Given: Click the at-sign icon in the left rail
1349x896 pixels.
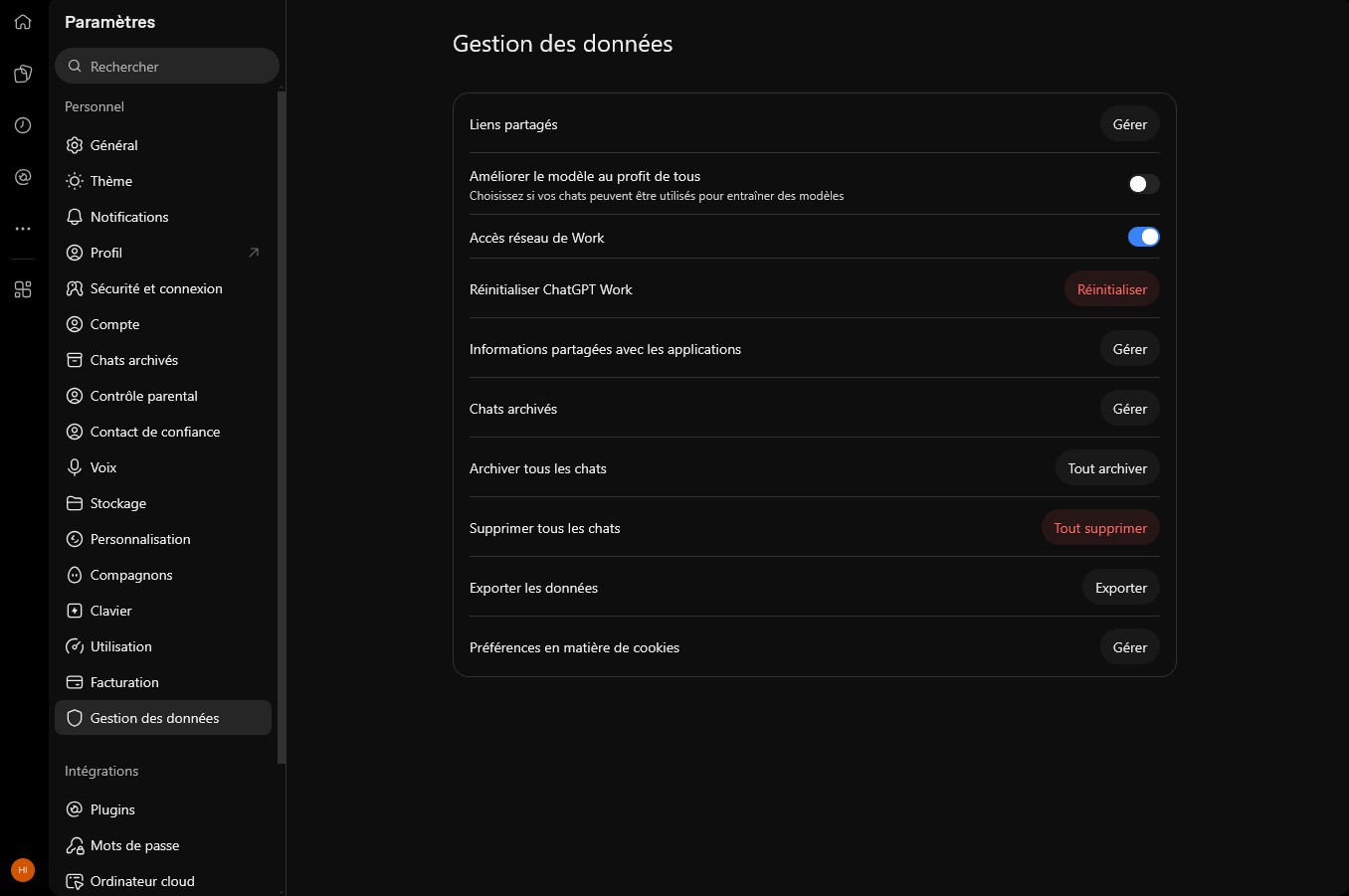Looking at the screenshot, I should (23, 177).
